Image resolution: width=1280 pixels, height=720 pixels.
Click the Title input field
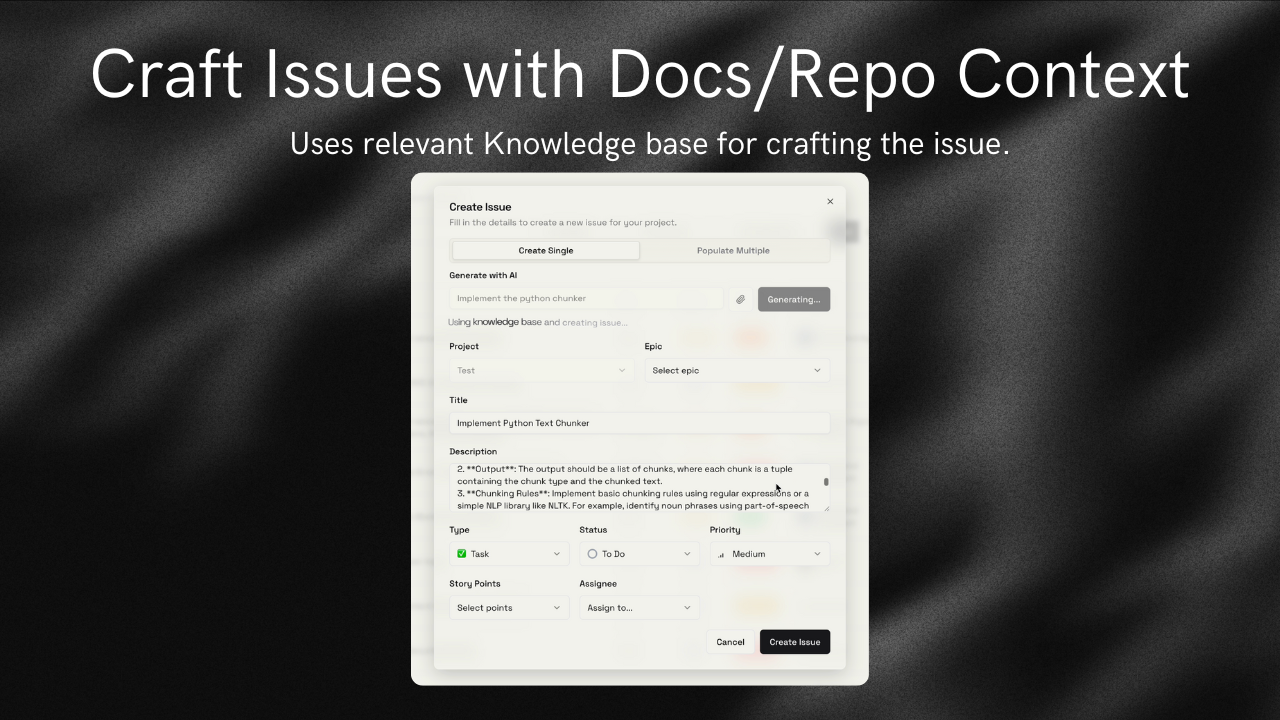pos(639,423)
